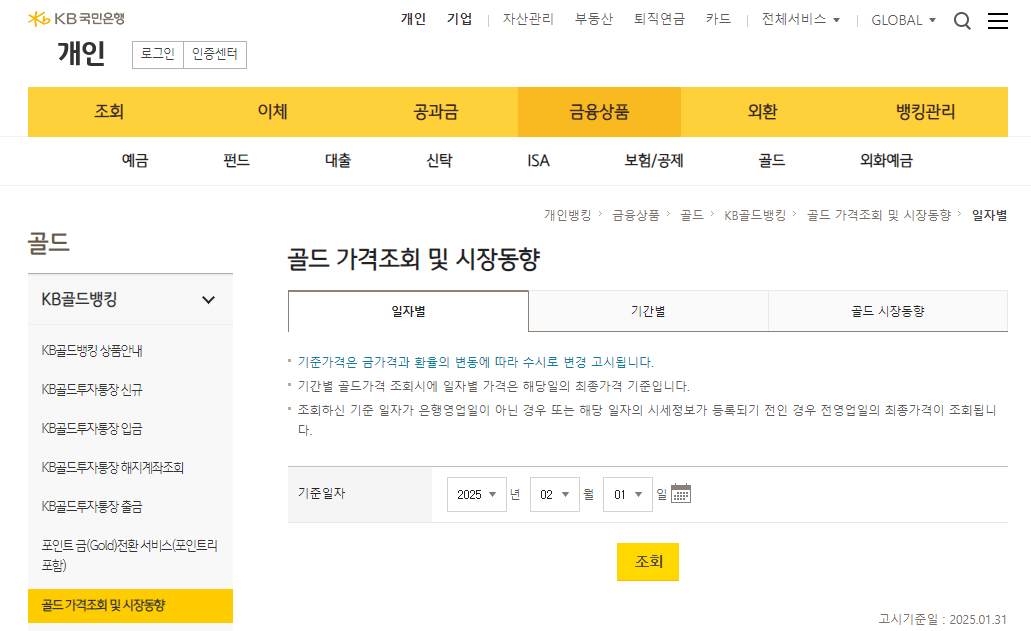Open the 공과금 main menu
The height and width of the screenshot is (631, 1031).
click(435, 112)
